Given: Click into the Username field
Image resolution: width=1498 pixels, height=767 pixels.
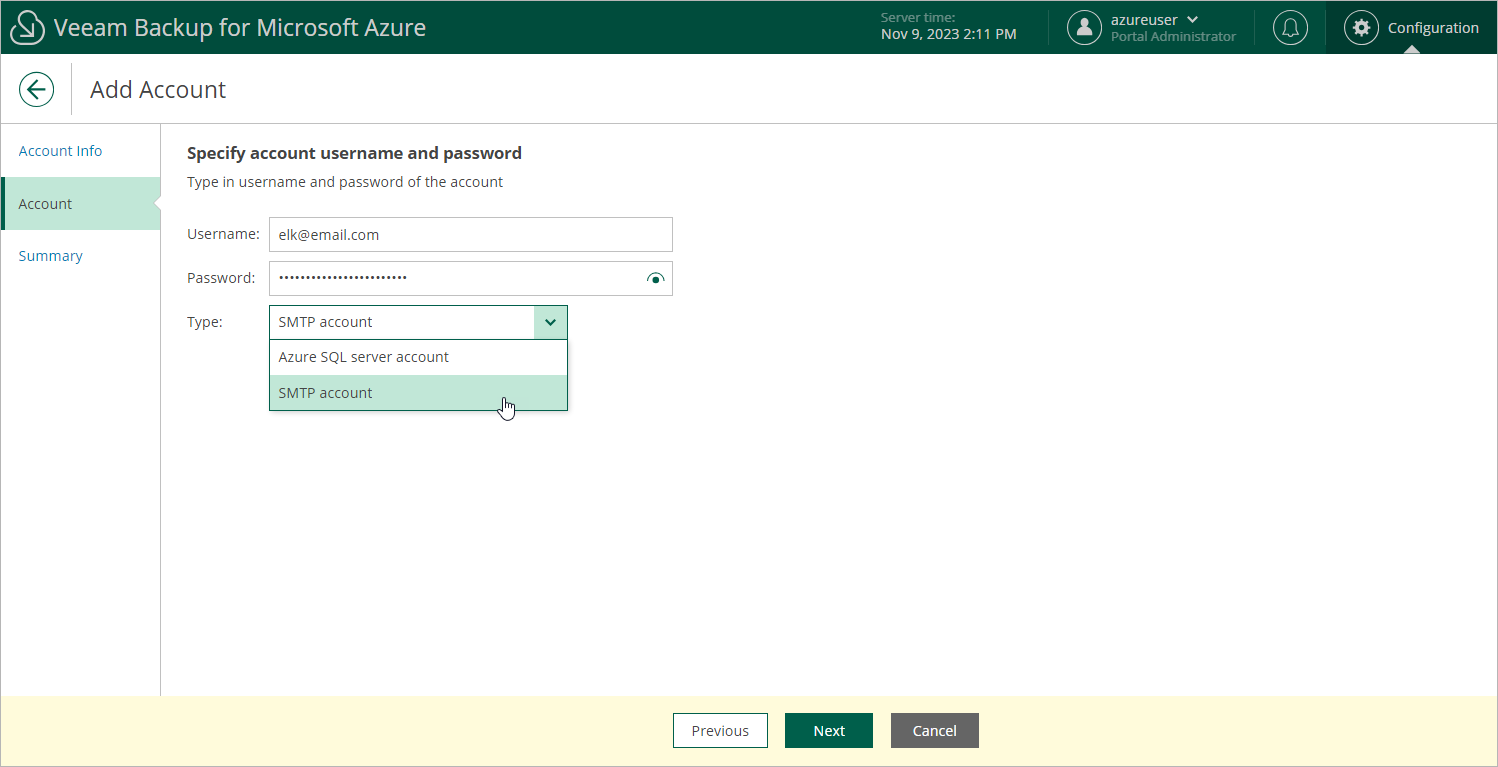Looking at the screenshot, I should point(471,235).
